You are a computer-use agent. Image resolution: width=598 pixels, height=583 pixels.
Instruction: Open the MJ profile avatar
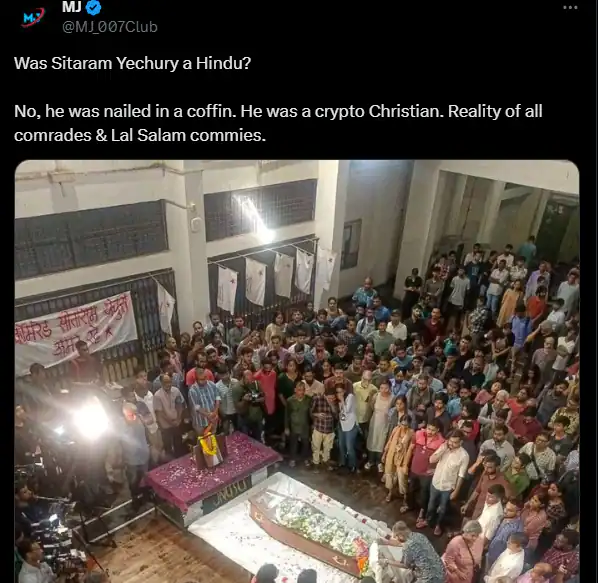[x=34, y=17]
